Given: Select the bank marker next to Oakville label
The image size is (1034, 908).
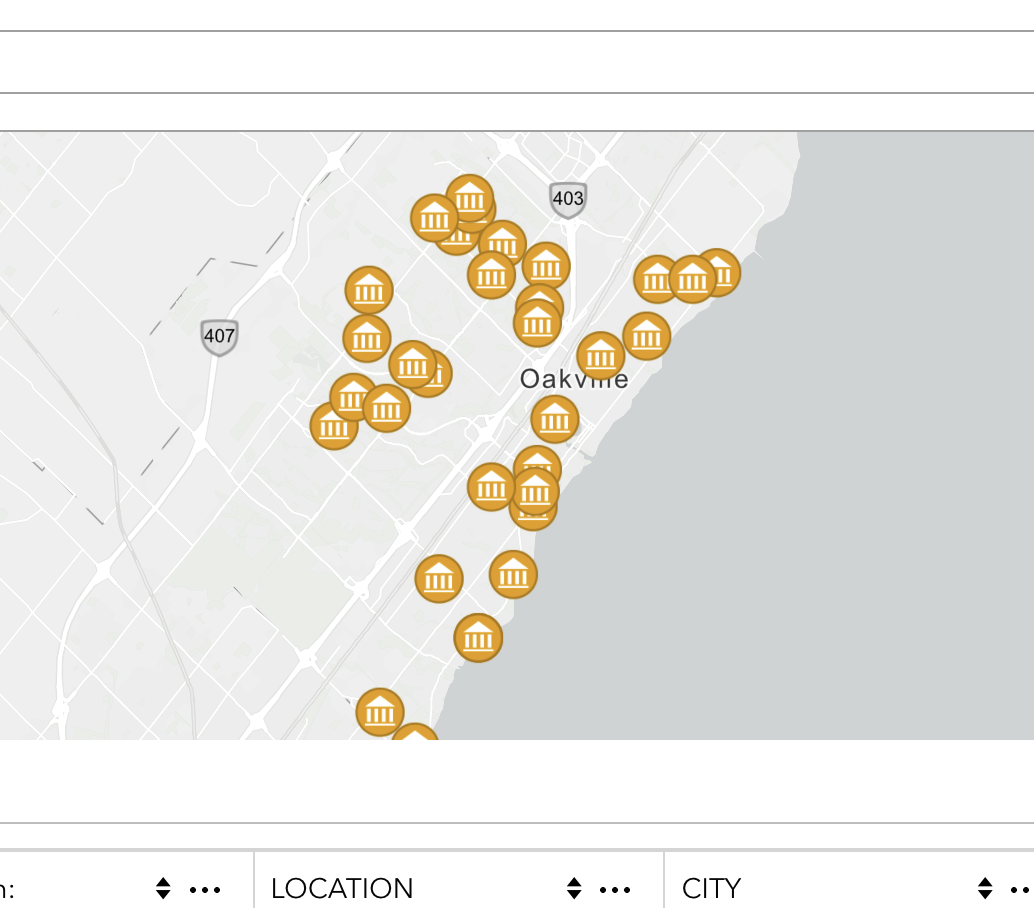Looking at the screenshot, I should [x=601, y=356].
